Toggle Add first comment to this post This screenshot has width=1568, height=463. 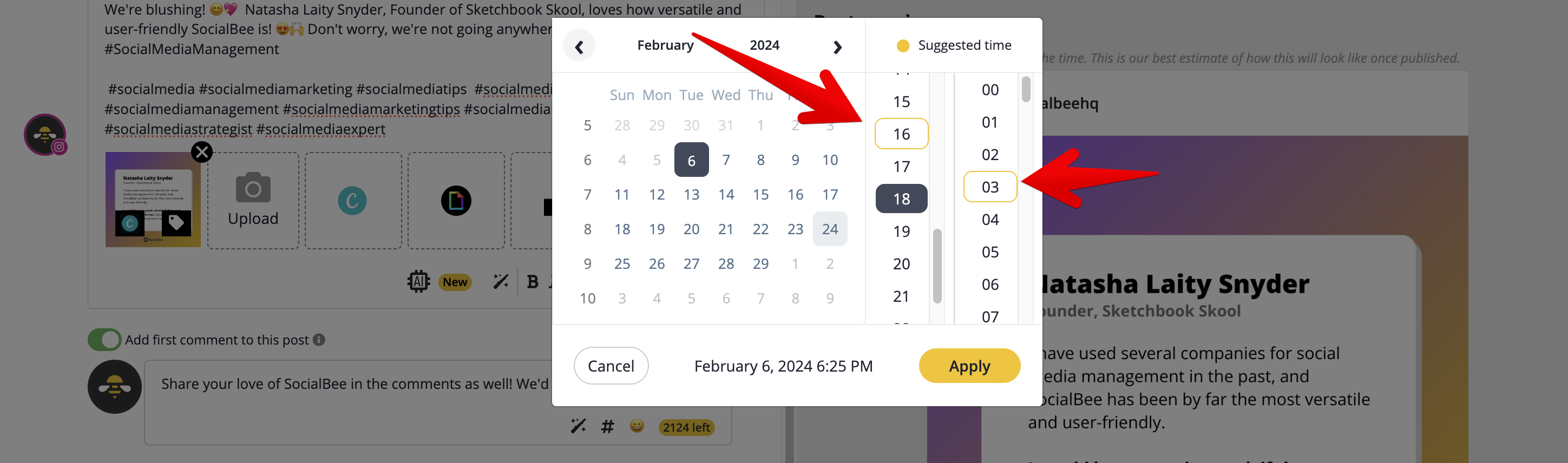(104, 340)
